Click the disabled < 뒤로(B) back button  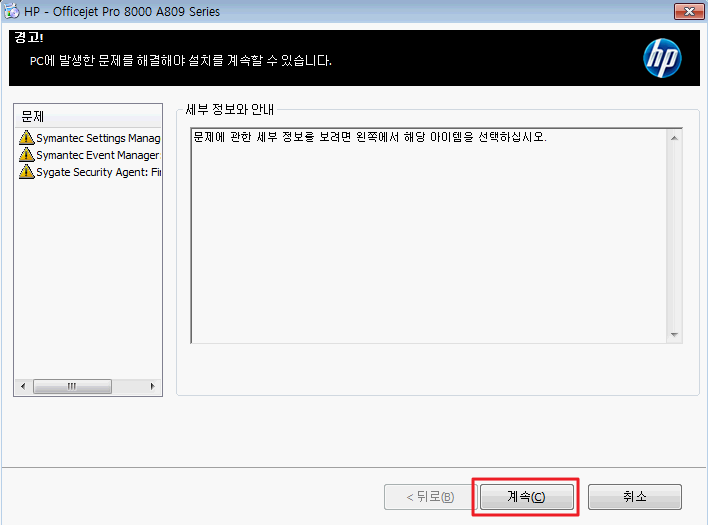click(430, 497)
